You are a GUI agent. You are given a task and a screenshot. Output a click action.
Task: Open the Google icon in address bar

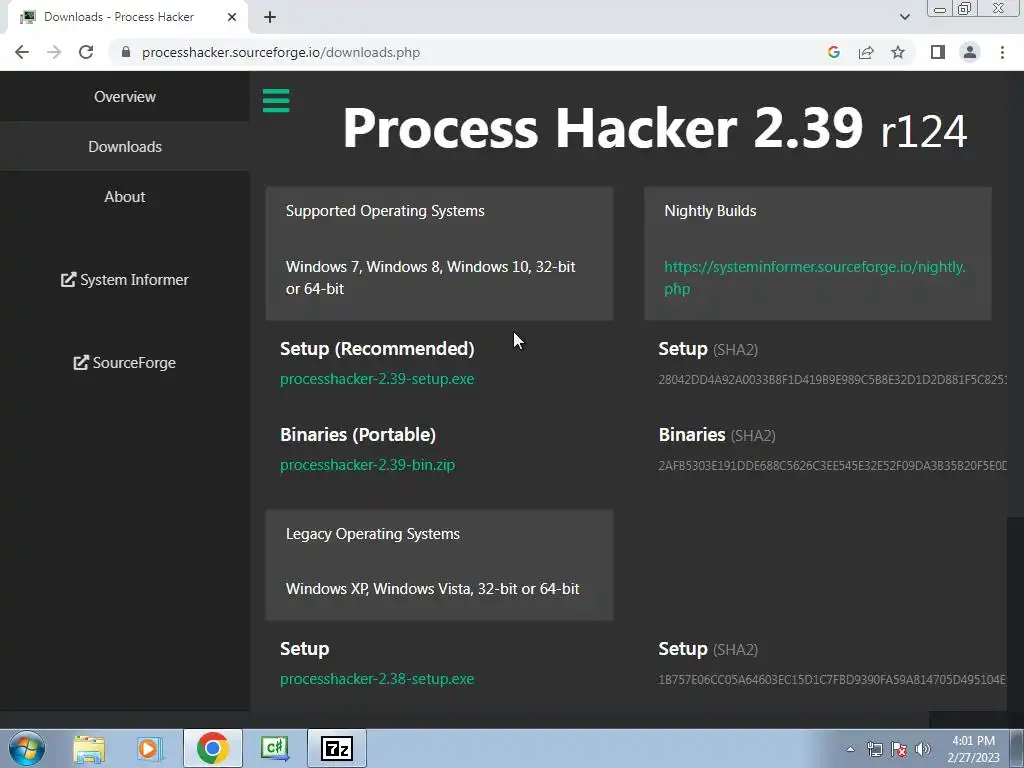[x=833, y=52]
